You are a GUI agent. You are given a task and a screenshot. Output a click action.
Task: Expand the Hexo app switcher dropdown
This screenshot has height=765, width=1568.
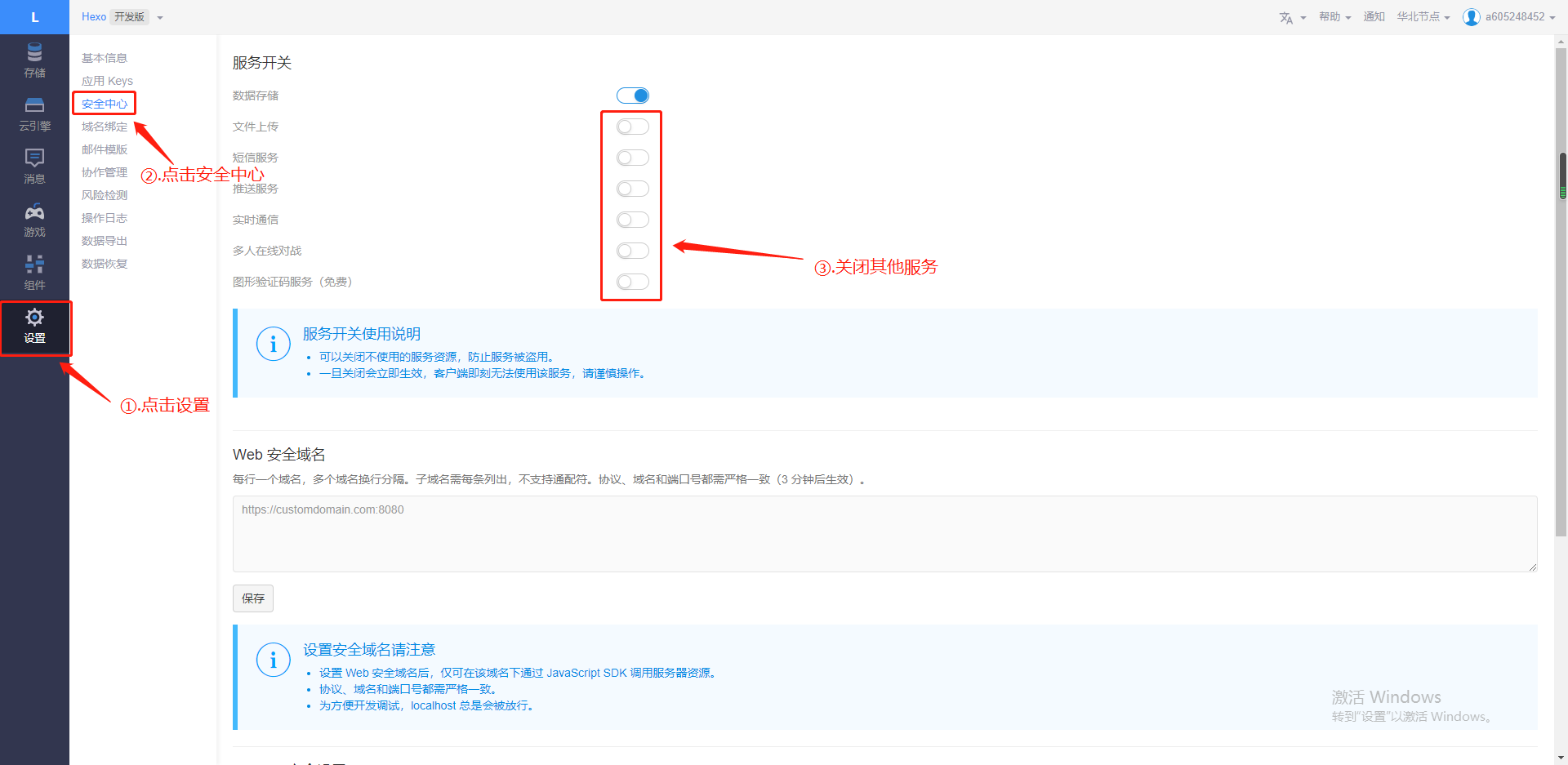[x=160, y=17]
